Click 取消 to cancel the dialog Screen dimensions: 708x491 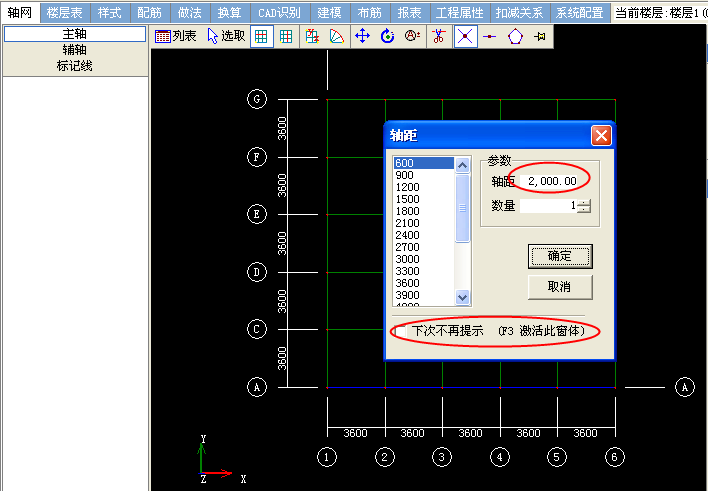click(560, 286)
